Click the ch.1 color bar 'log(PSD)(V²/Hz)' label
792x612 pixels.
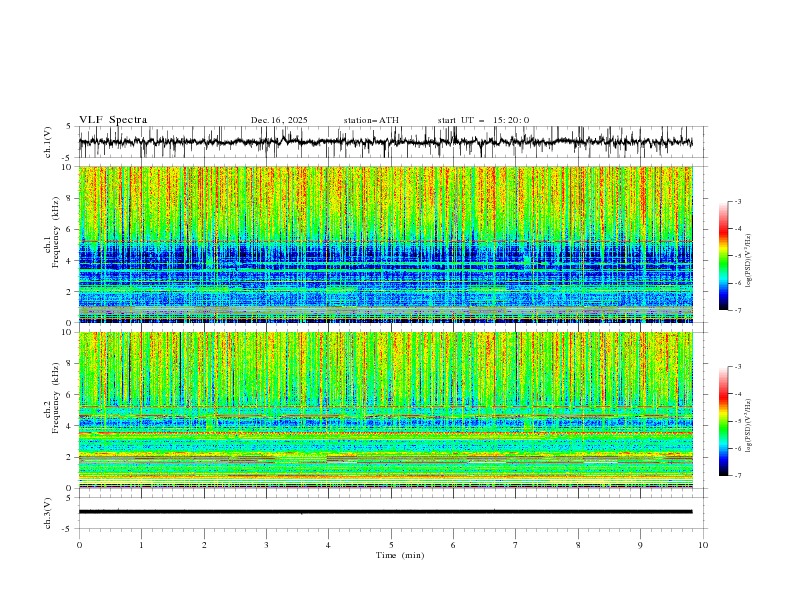(749, 261)
